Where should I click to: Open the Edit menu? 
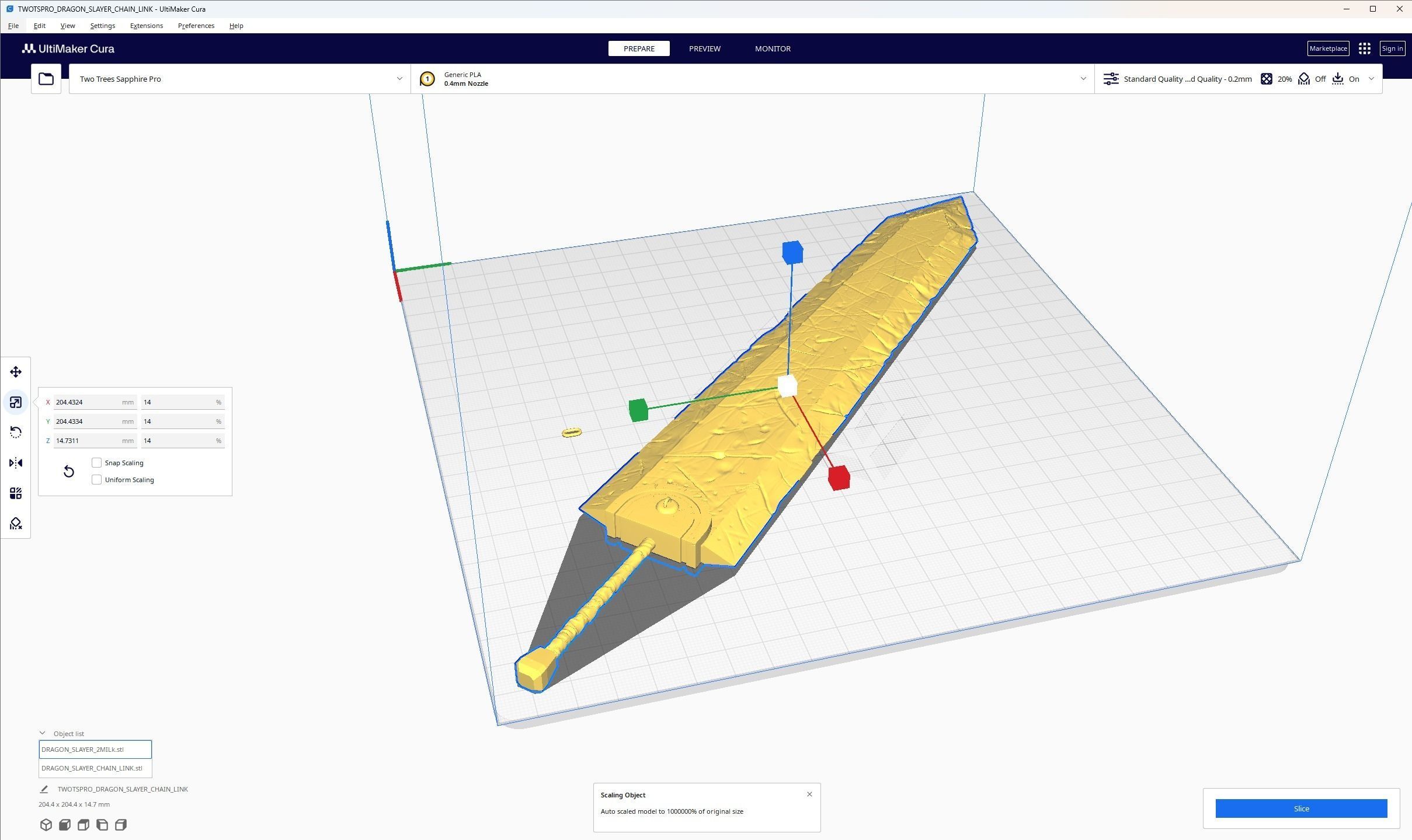coord(40,26)
